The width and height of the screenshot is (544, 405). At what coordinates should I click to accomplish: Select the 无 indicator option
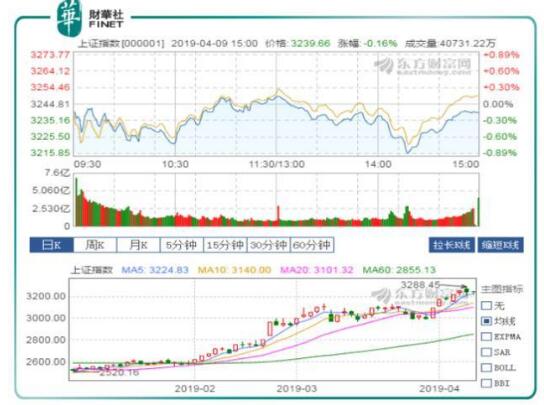(486, 305)
